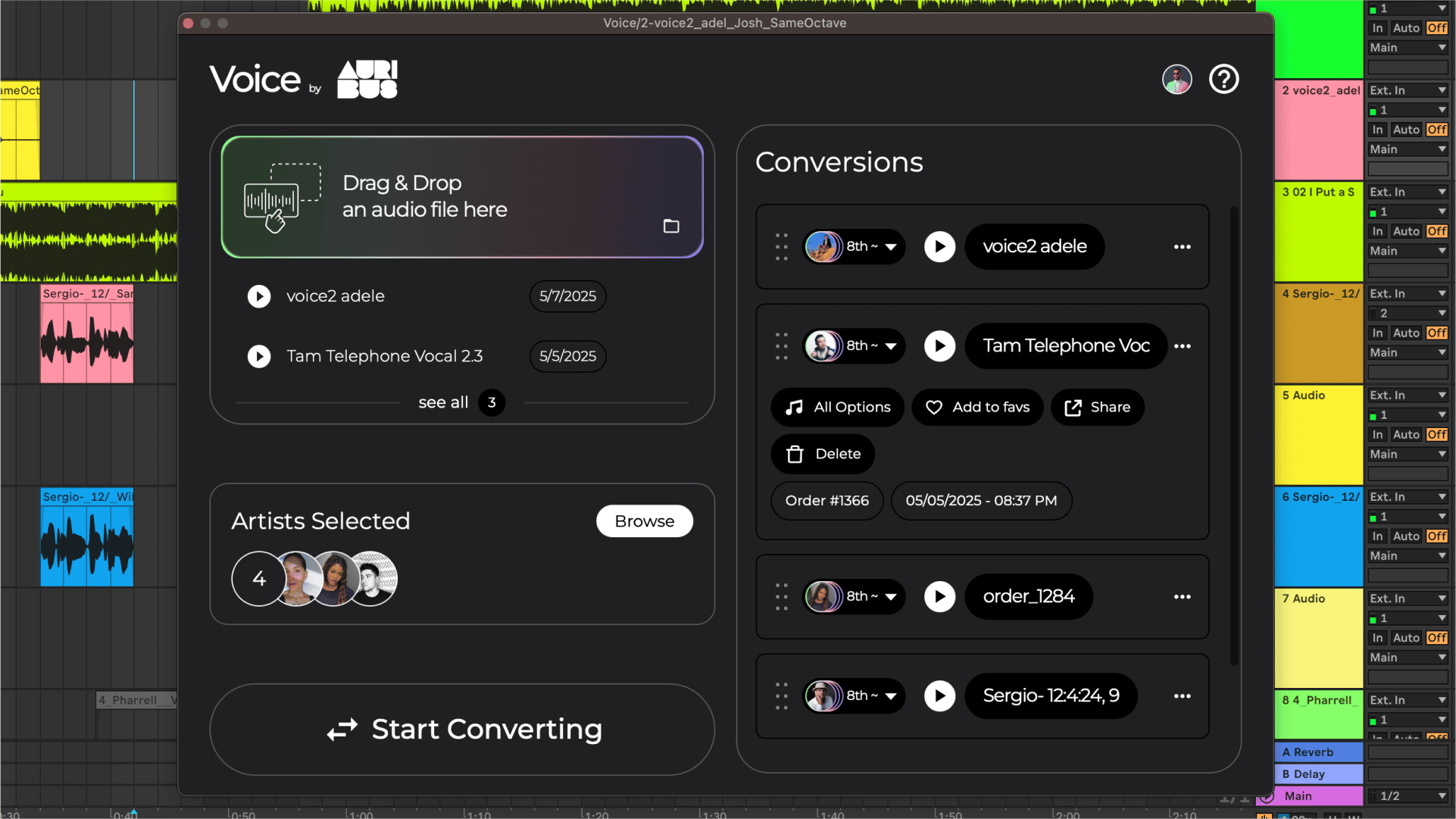Open the overflow menu on voice2 adele conversion
This screenshot has height=819, width=1456.
tap(1182, 247)
